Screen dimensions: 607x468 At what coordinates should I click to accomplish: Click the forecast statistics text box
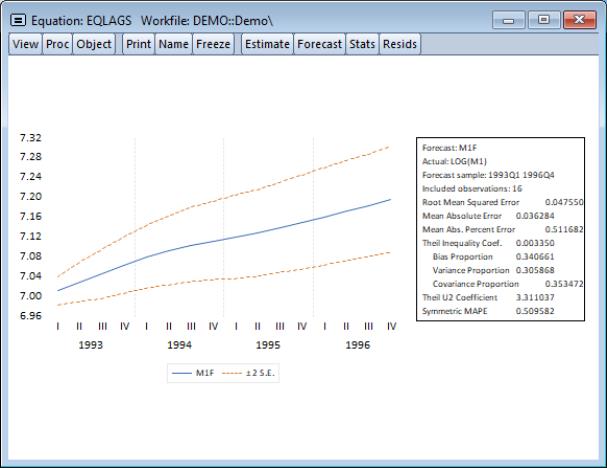(500, 228)
